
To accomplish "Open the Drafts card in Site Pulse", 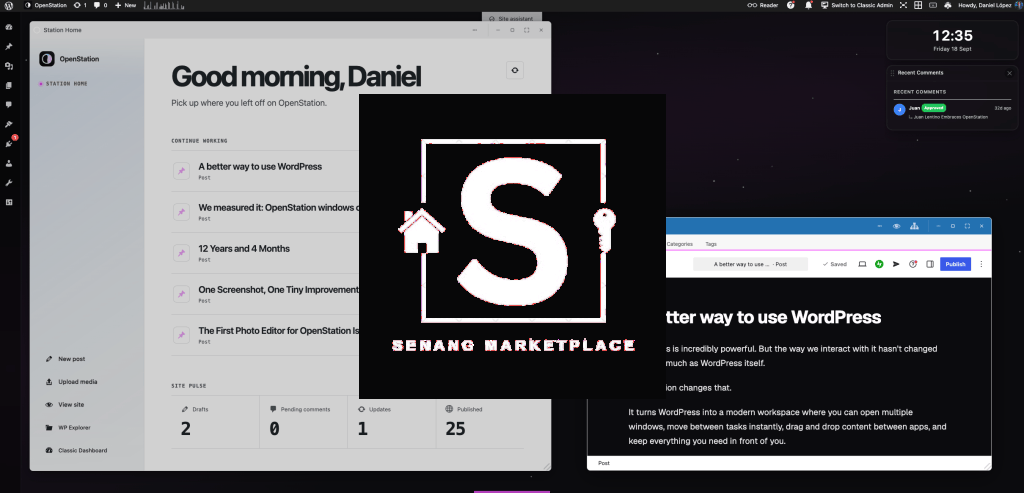I will [216, 422].
